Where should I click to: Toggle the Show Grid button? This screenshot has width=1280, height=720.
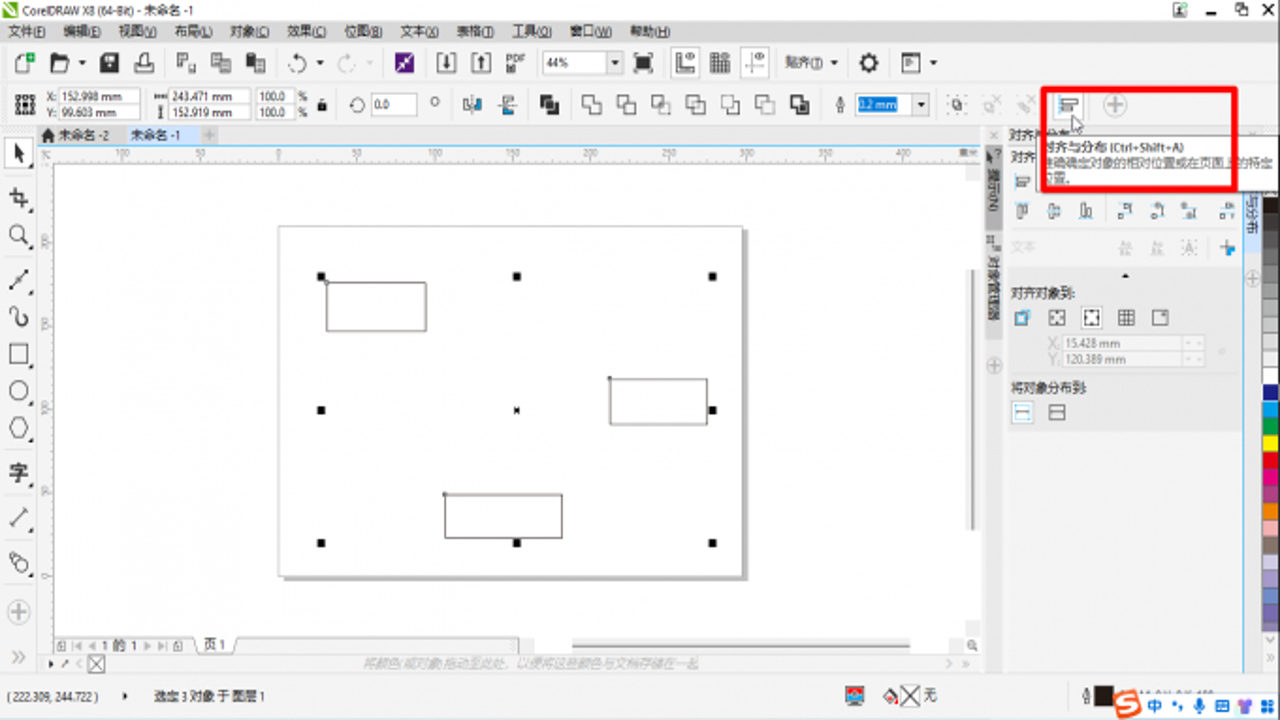[x=720, y=63]
